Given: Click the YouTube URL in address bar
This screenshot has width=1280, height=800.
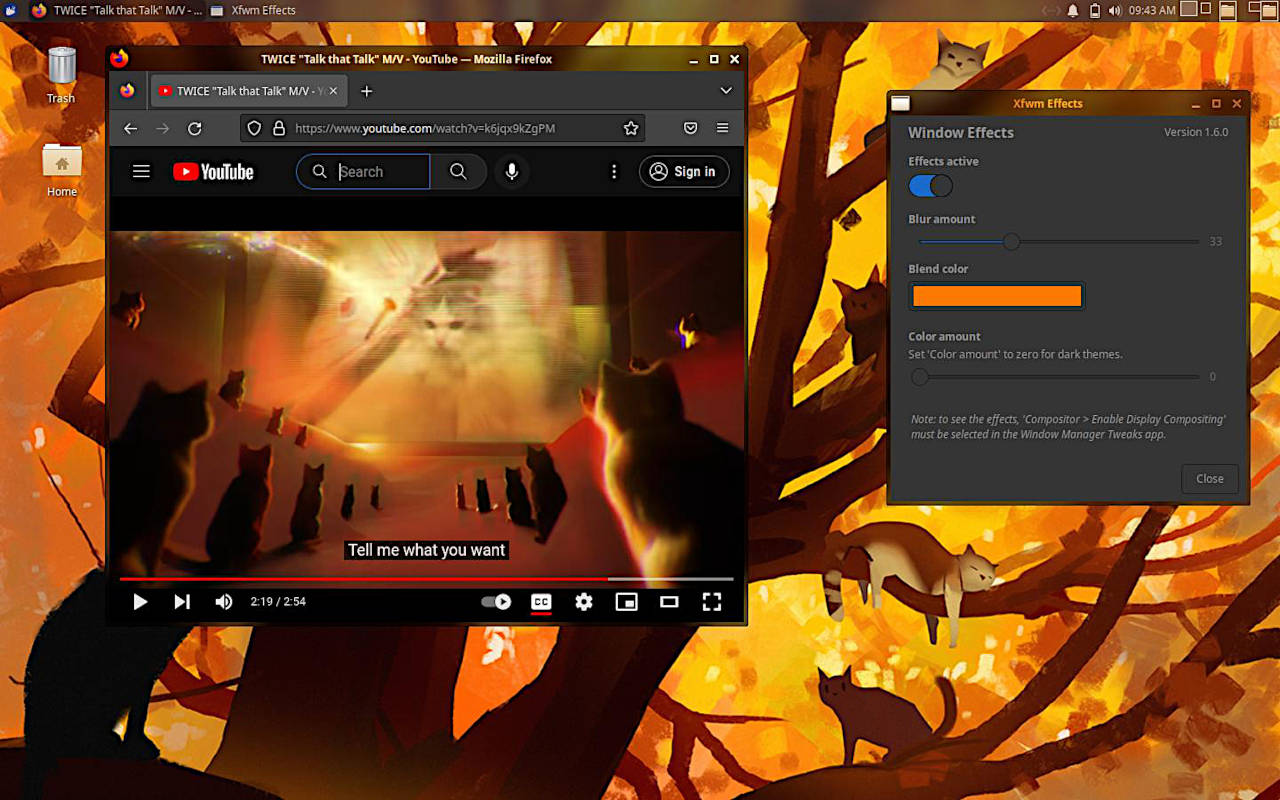Looking at the screenshot, I should coord(425,128).
